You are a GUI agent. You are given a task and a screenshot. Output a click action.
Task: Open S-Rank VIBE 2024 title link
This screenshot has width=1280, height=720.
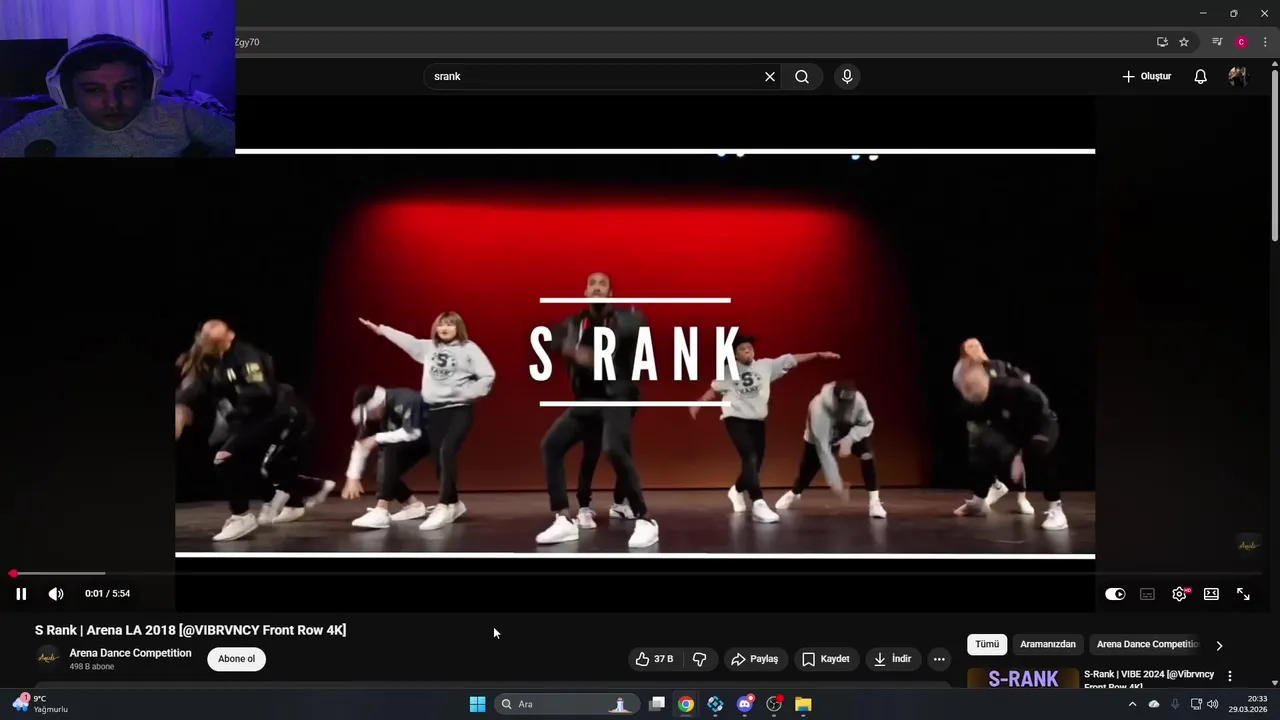(1149, 679)
